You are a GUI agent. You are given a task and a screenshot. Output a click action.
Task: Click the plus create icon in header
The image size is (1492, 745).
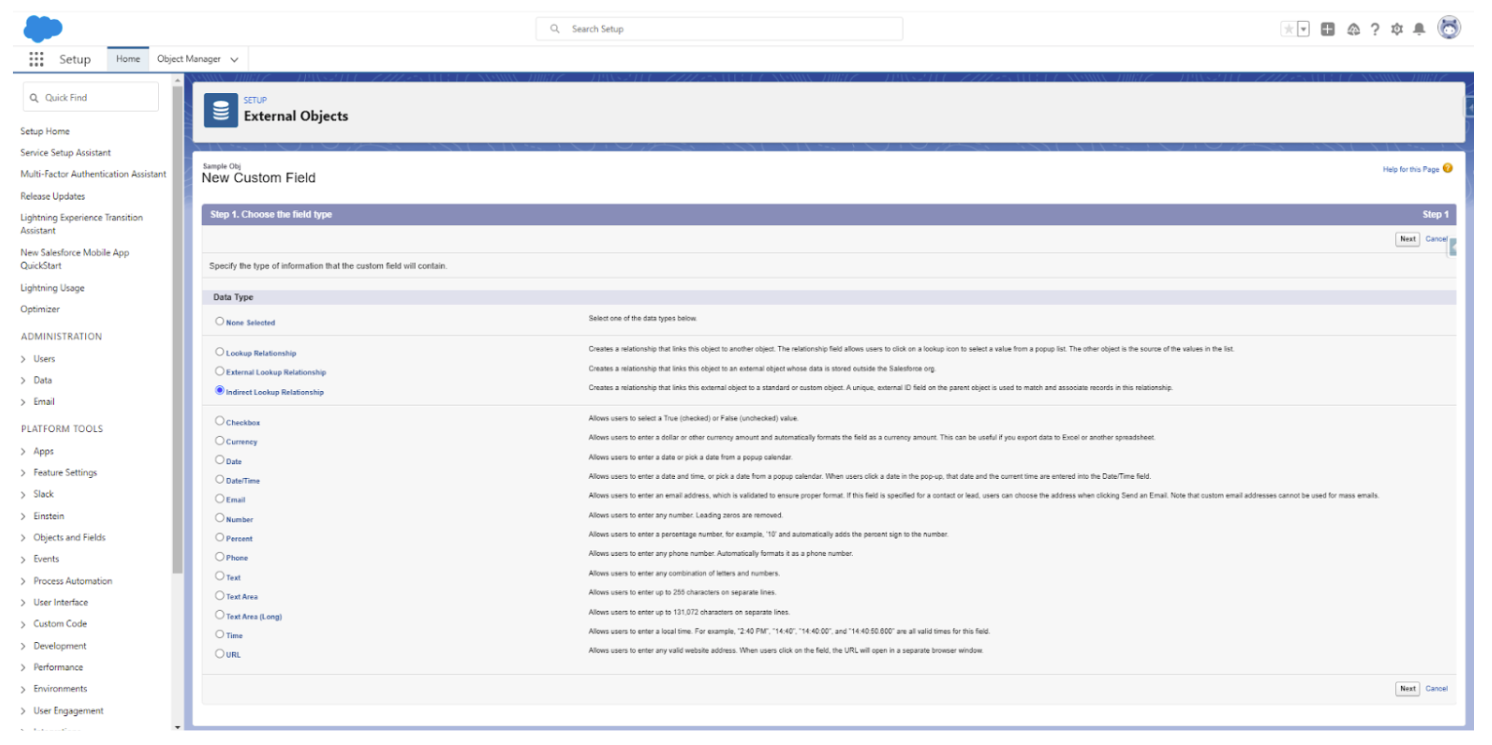[1328, 29]
